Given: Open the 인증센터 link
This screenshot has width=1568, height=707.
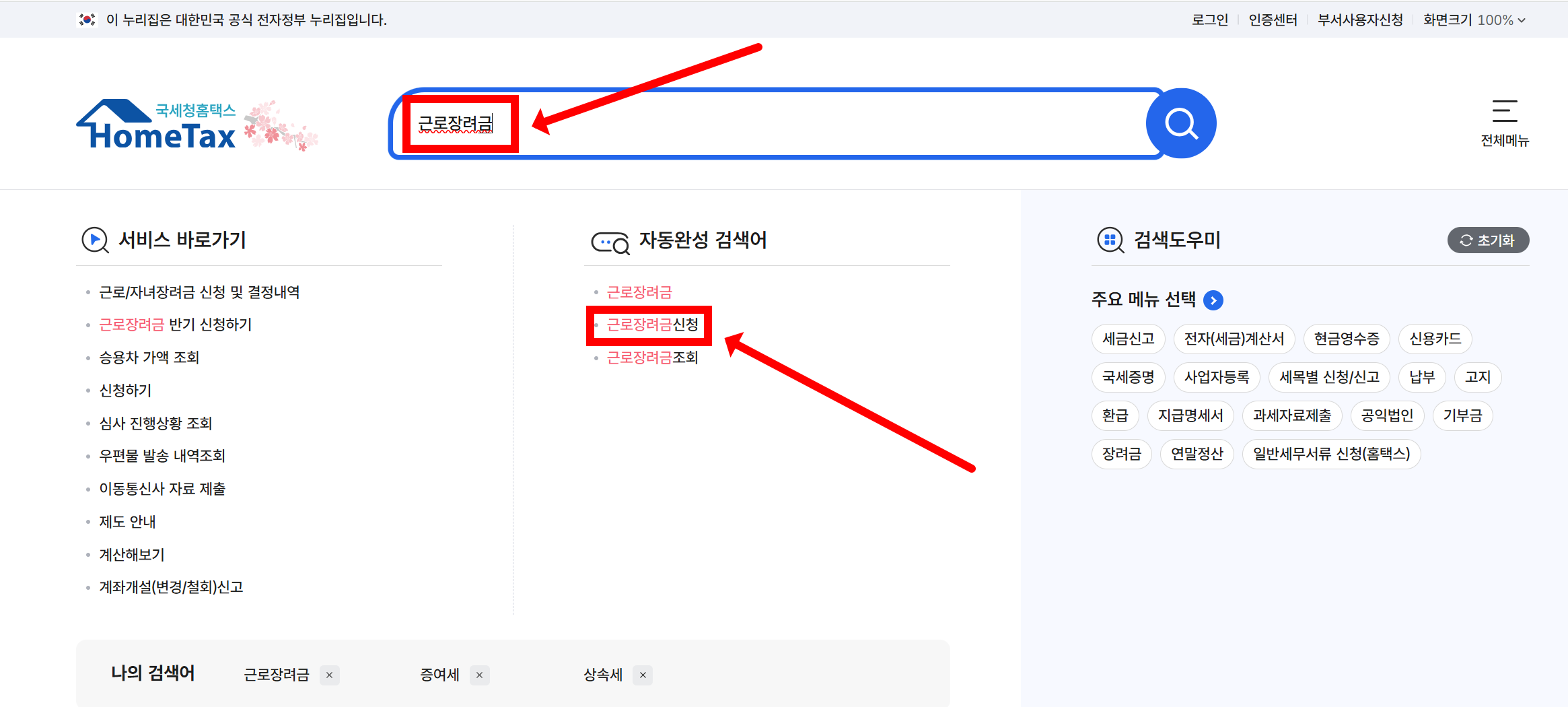Looking at the screenshot, I should 1273,20.
